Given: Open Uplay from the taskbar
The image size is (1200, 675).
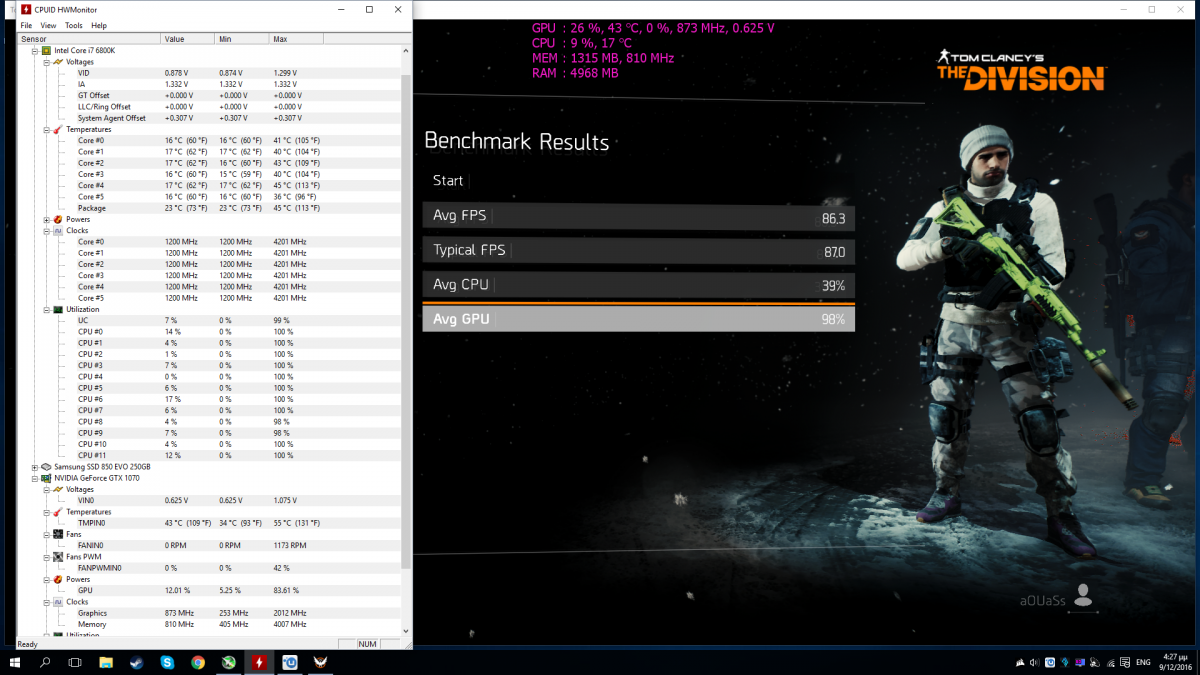Looking at the screenshot, I should [x=290, y=662].
